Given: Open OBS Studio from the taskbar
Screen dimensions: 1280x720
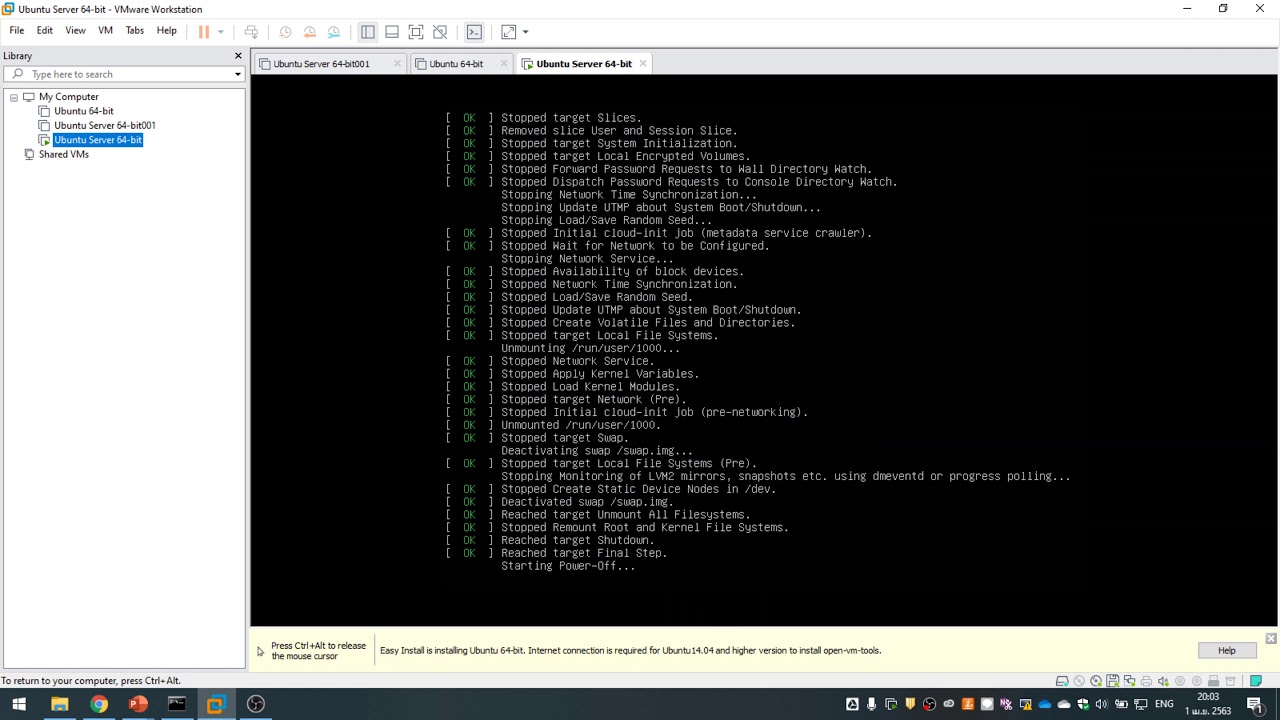Looking at the screenshot, I should (x=256, y=704).
